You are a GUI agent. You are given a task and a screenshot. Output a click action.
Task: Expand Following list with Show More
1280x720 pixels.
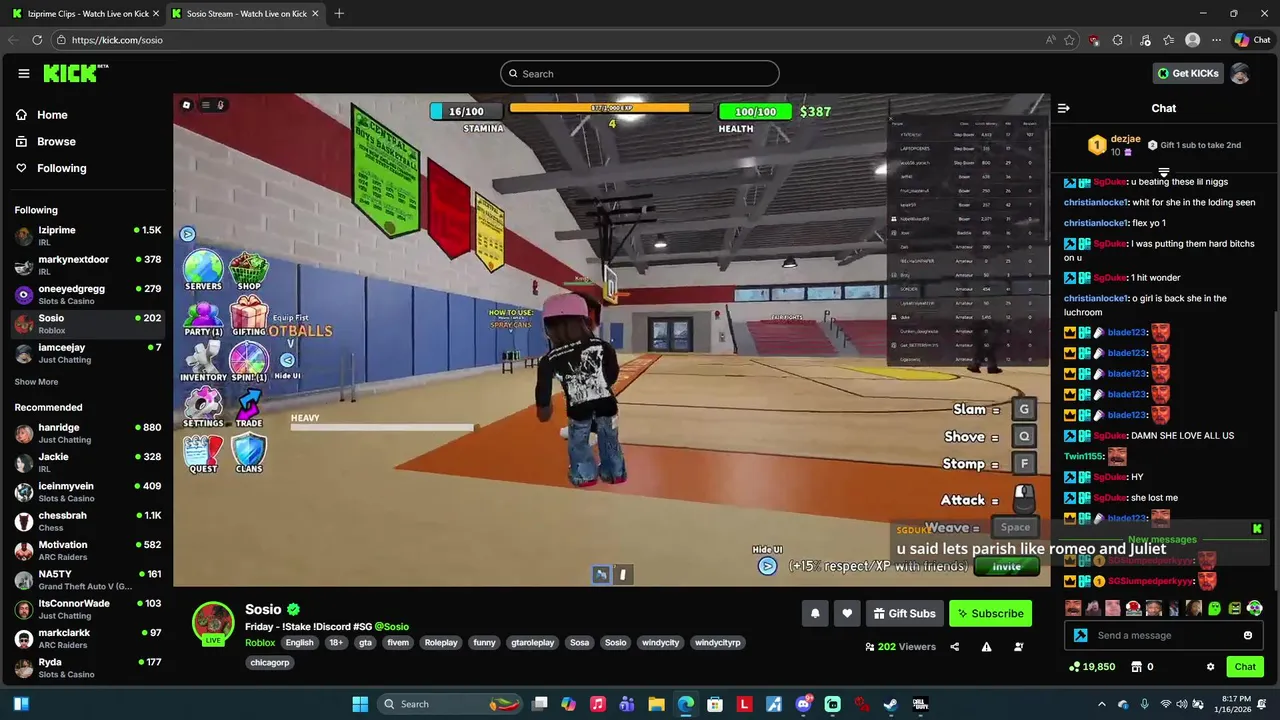(36, 382)
